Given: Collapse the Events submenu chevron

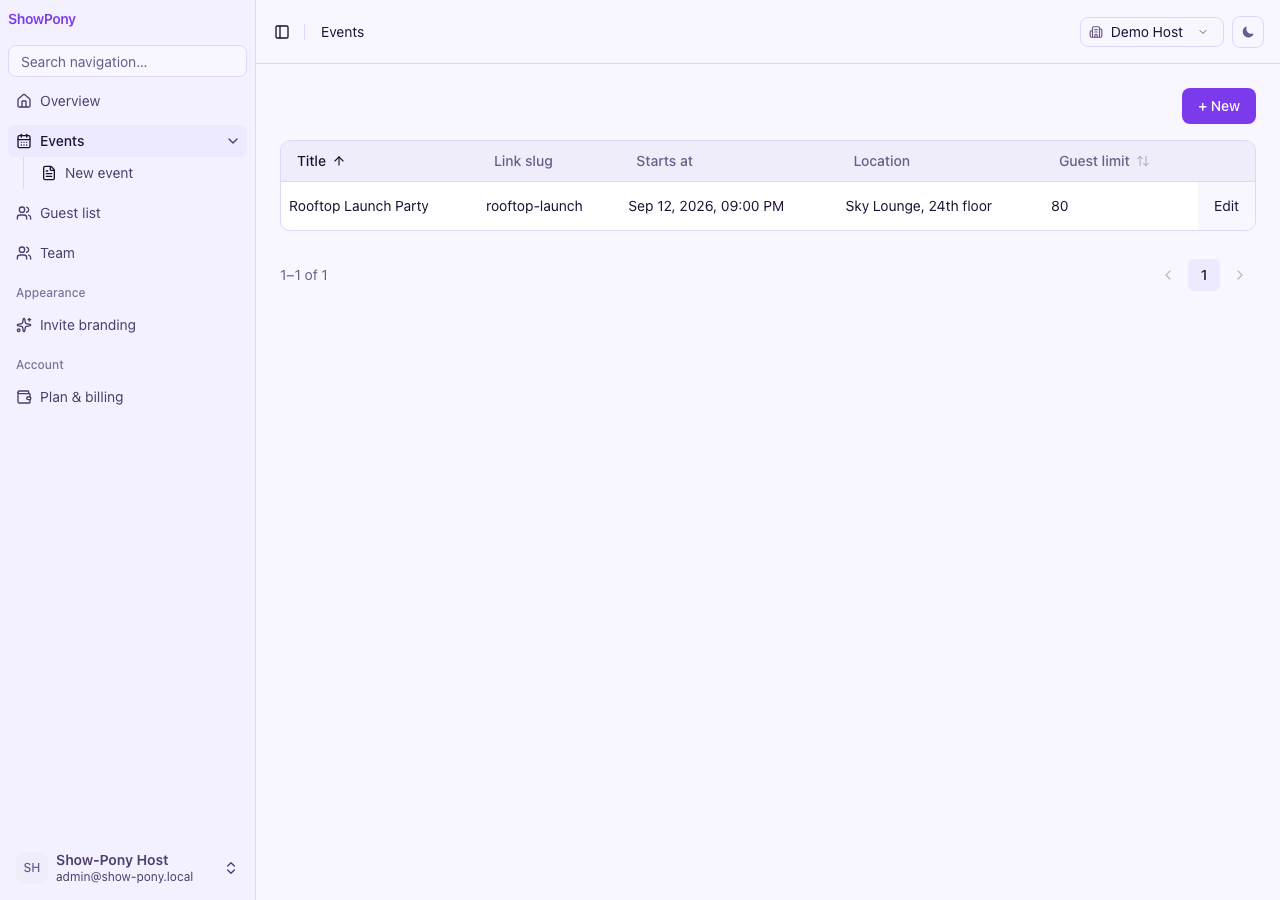Looking at the screenshot, I should [233, 141].
